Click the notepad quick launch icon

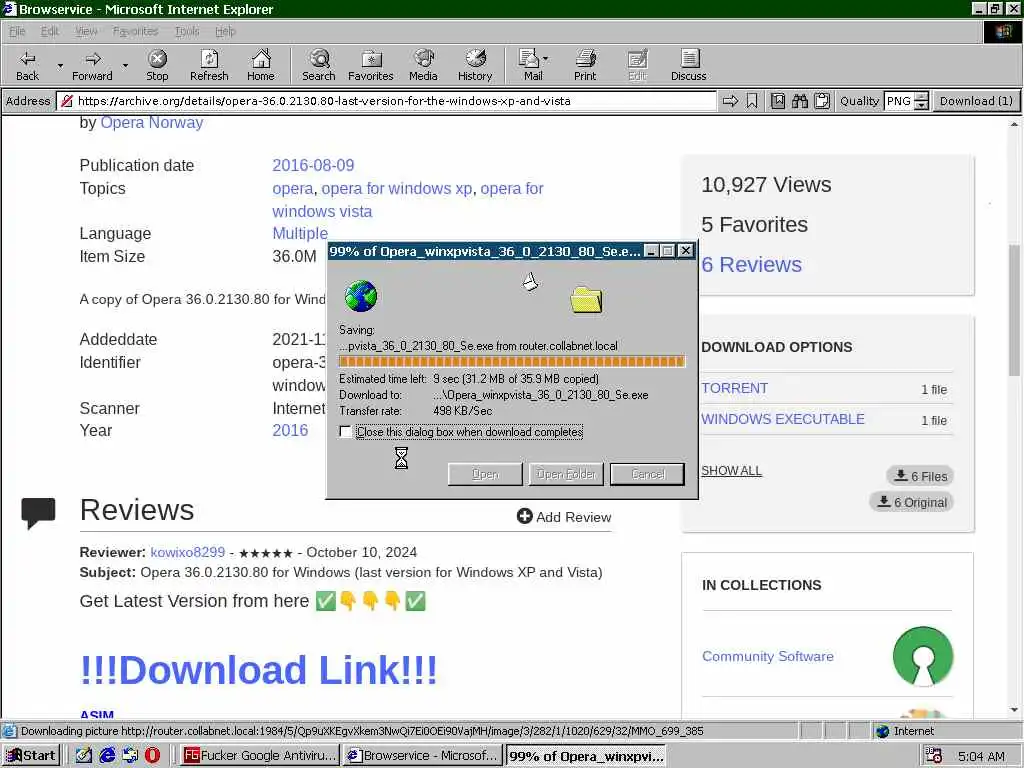tap(84, 755)
